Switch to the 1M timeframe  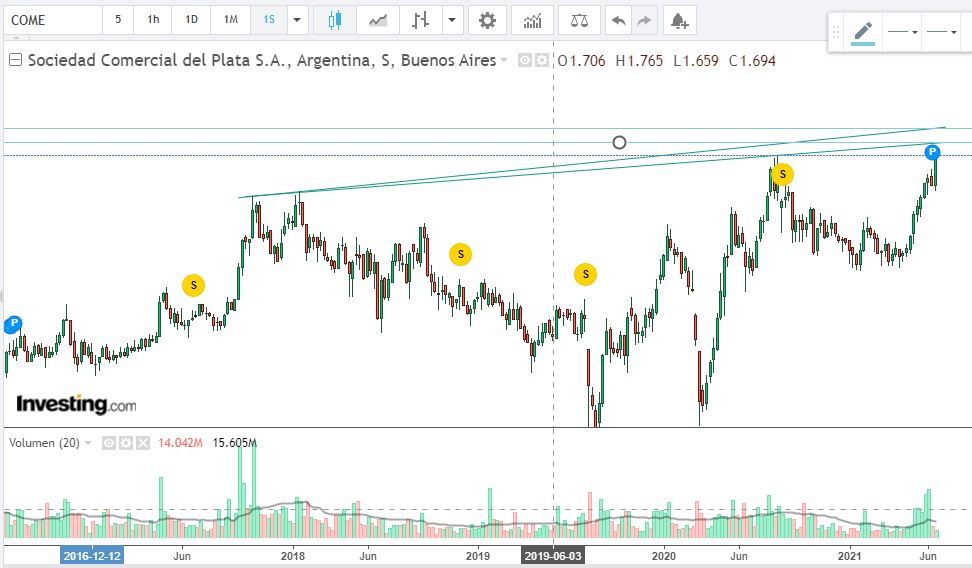pos(230,20)
